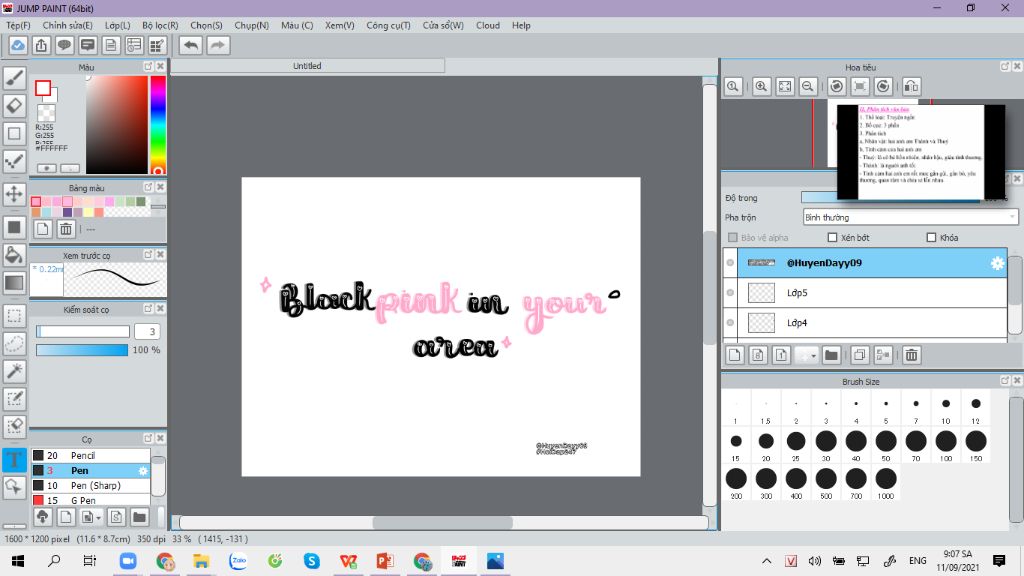Screen dimensions: 1024x576
Task: Open PowerPoint from taskbar
Action: click(385, 561)
